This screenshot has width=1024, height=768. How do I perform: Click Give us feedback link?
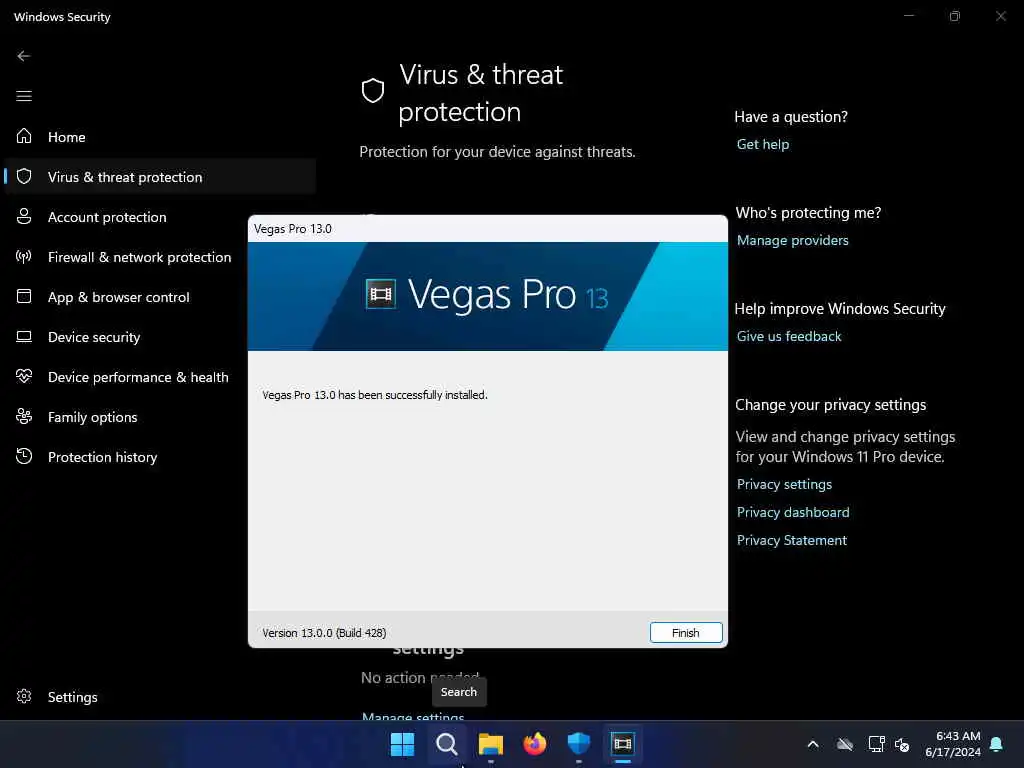tap(789, 336)
